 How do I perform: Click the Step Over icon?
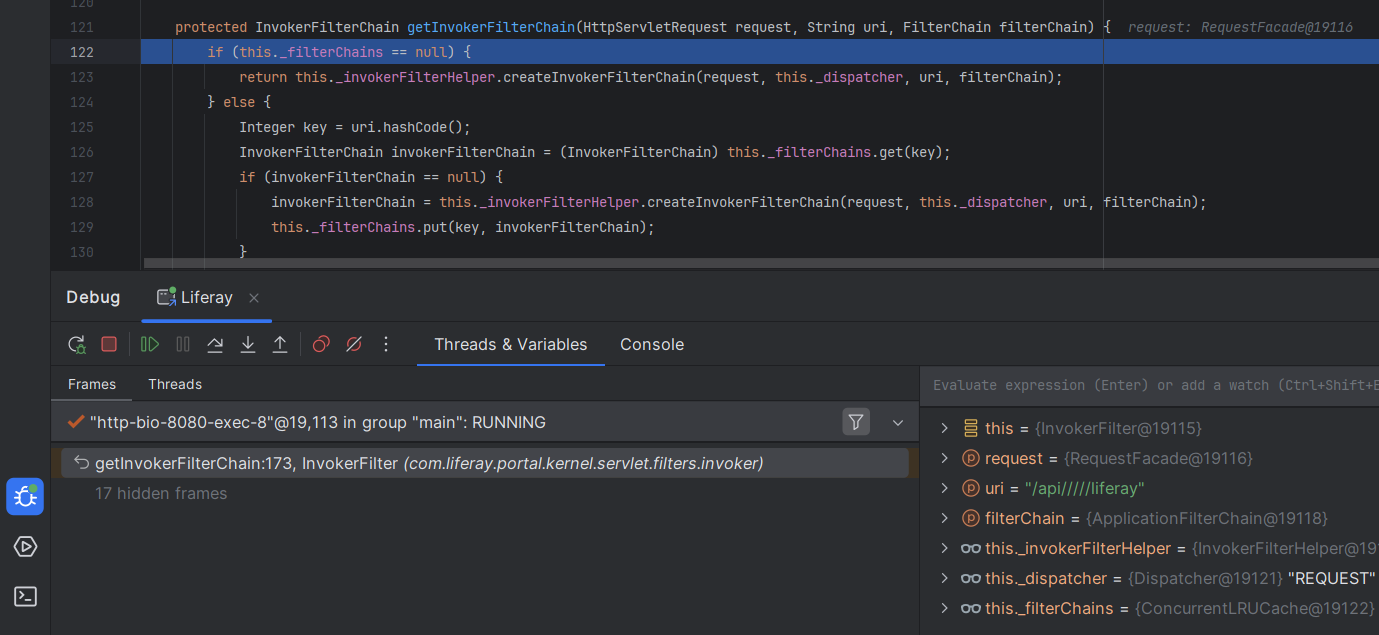[x=215, y=344]
